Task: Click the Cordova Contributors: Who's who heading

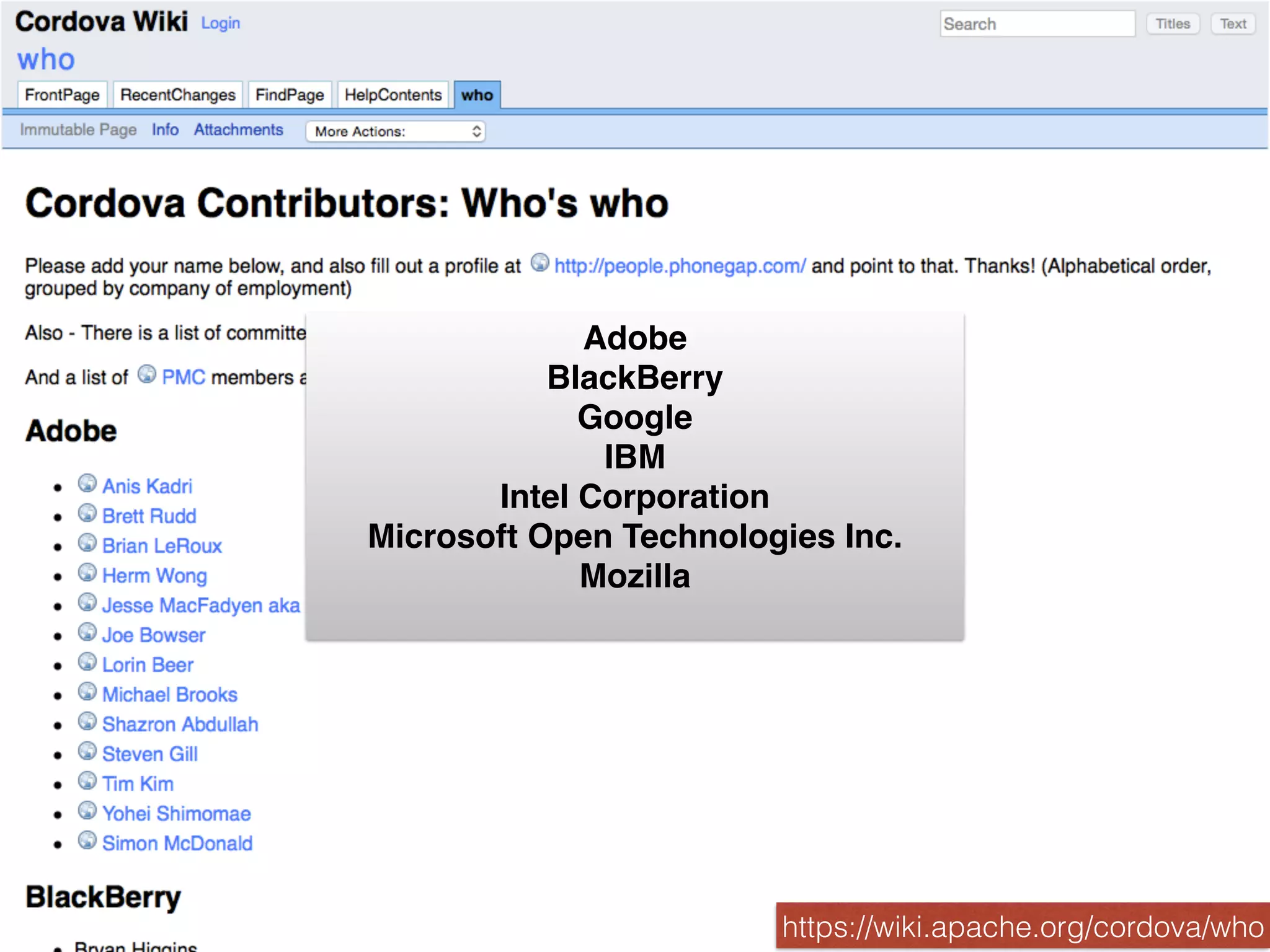Action: 347,203
